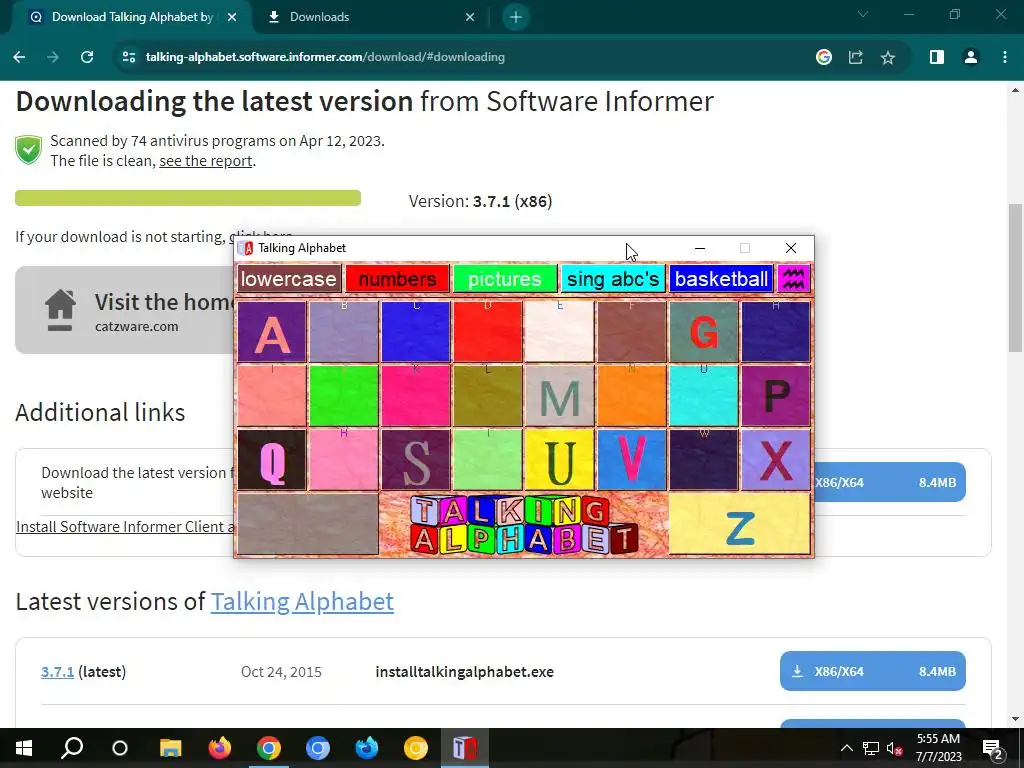Image resolution: width=1024 pixels, height=768 pixels.
Task: Open the Chrome profile menu
Action: [x=971, y=57]
